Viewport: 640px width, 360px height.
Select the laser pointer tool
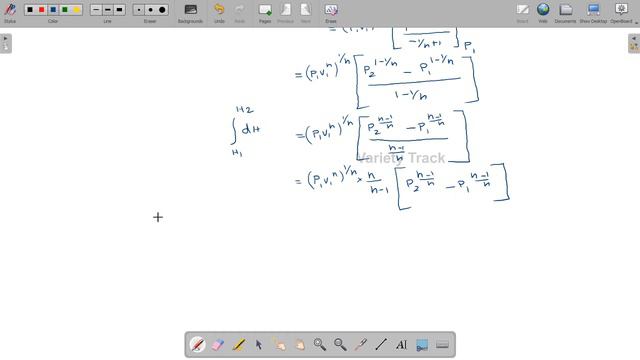coord(361,345)
